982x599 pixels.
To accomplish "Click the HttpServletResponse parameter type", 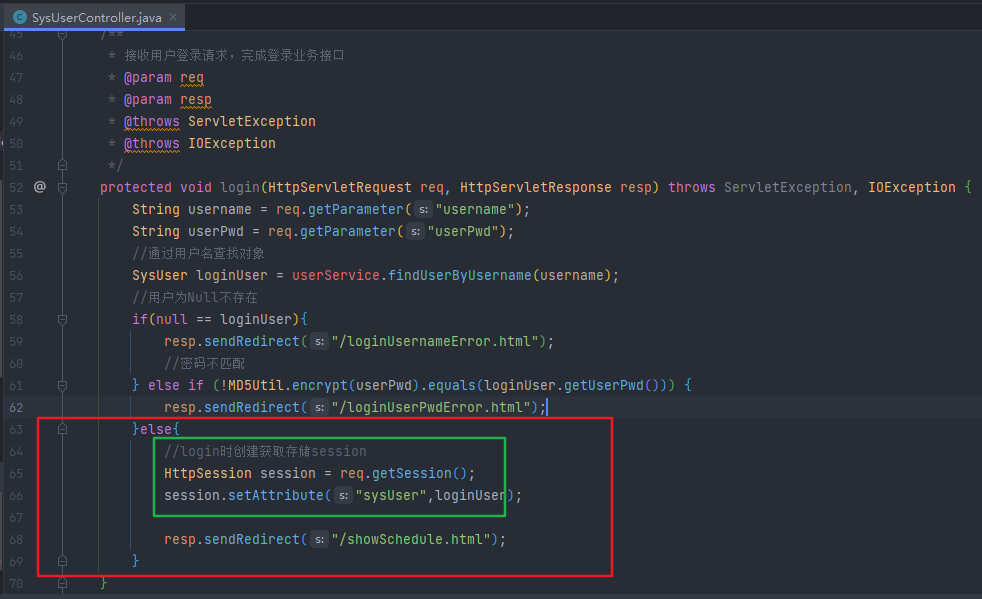I will click(x=535, y=187).
